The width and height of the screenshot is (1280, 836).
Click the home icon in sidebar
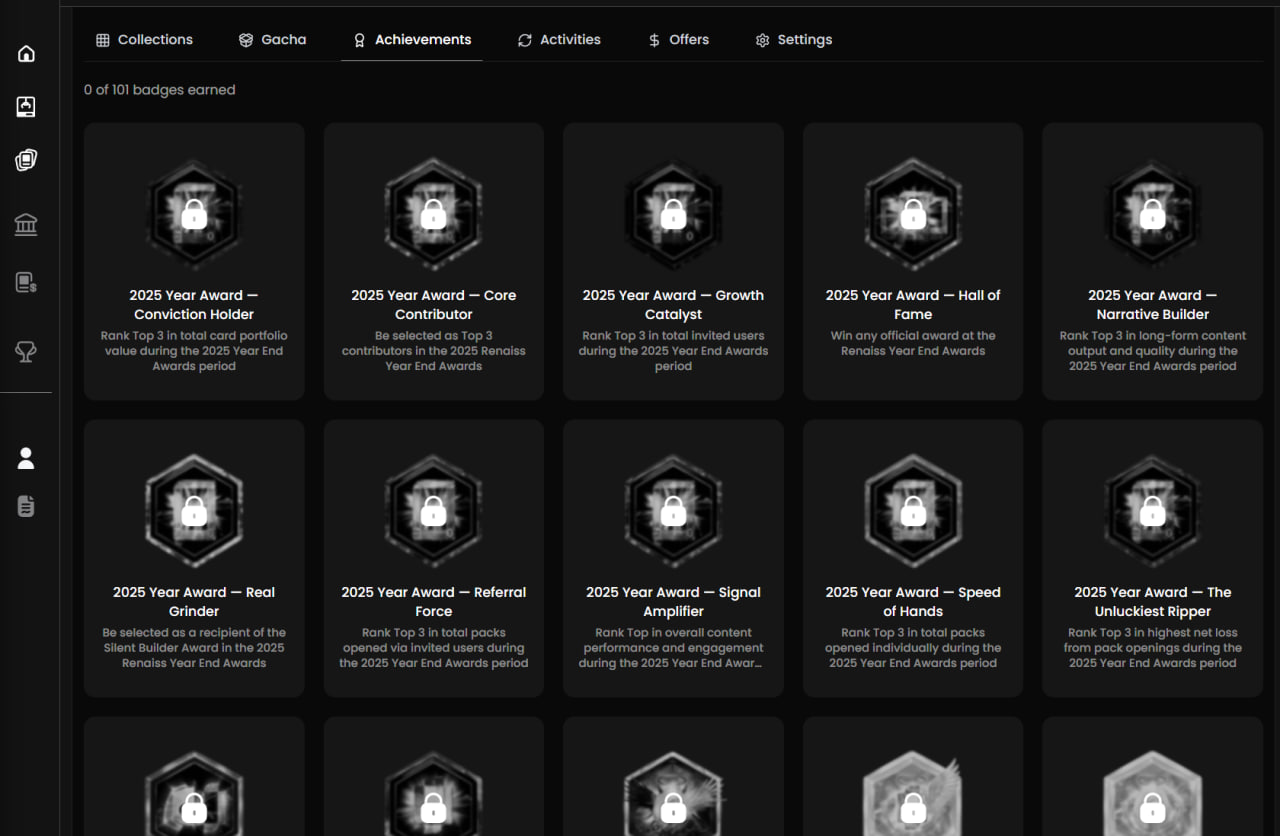click(26, 53)
